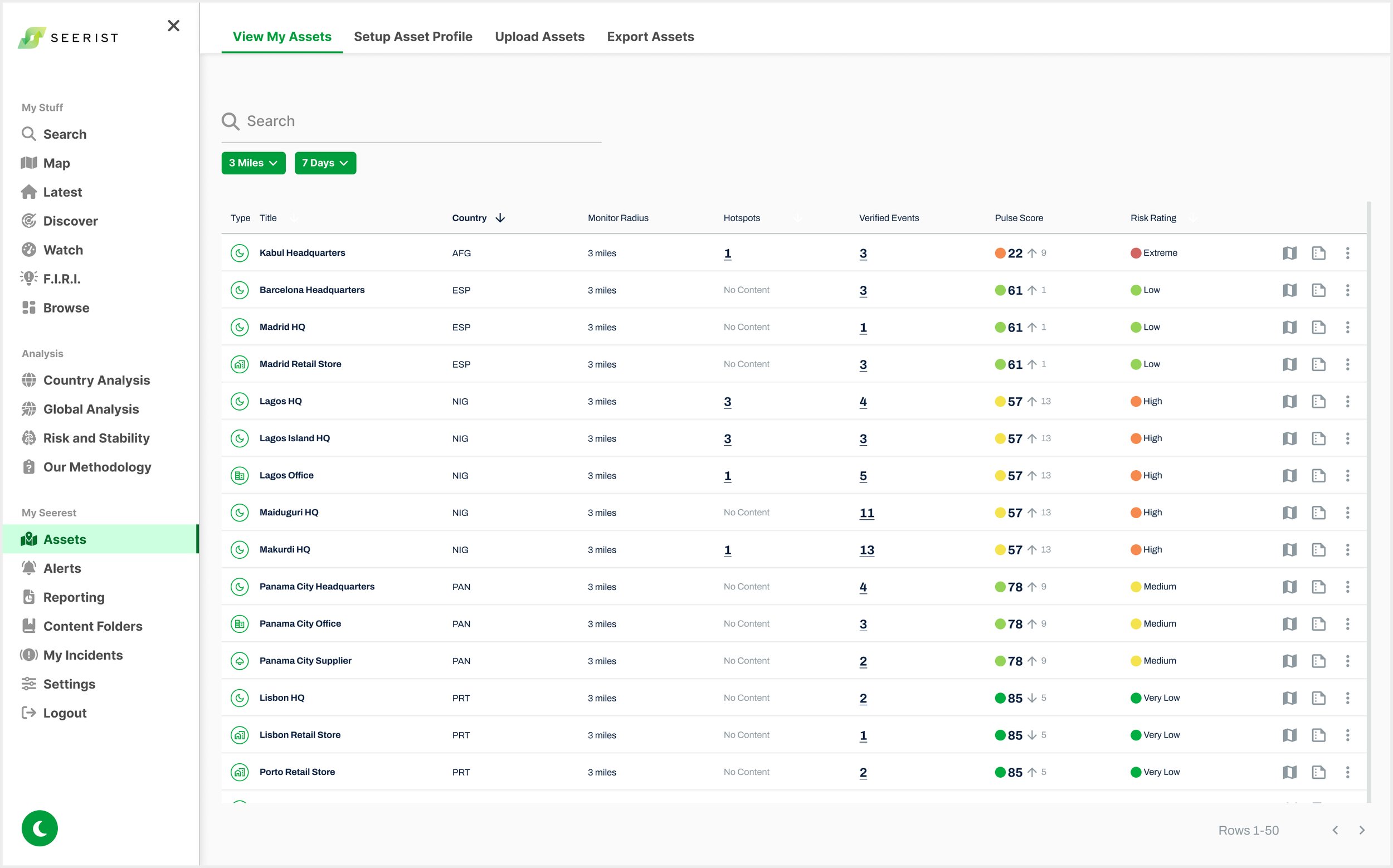Open map view for Kabul Headquarters row
1393x868 pixels.
click(1289, 253)
